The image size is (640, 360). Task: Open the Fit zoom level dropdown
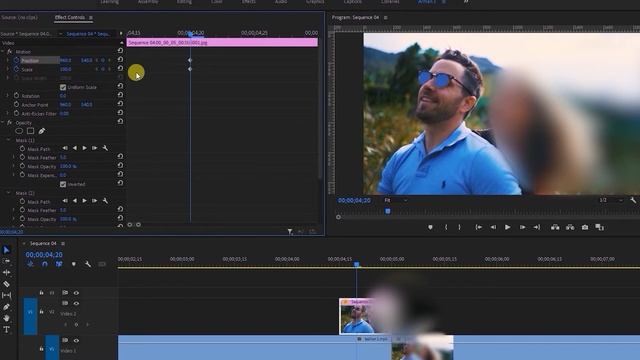[x=396, y=200]
